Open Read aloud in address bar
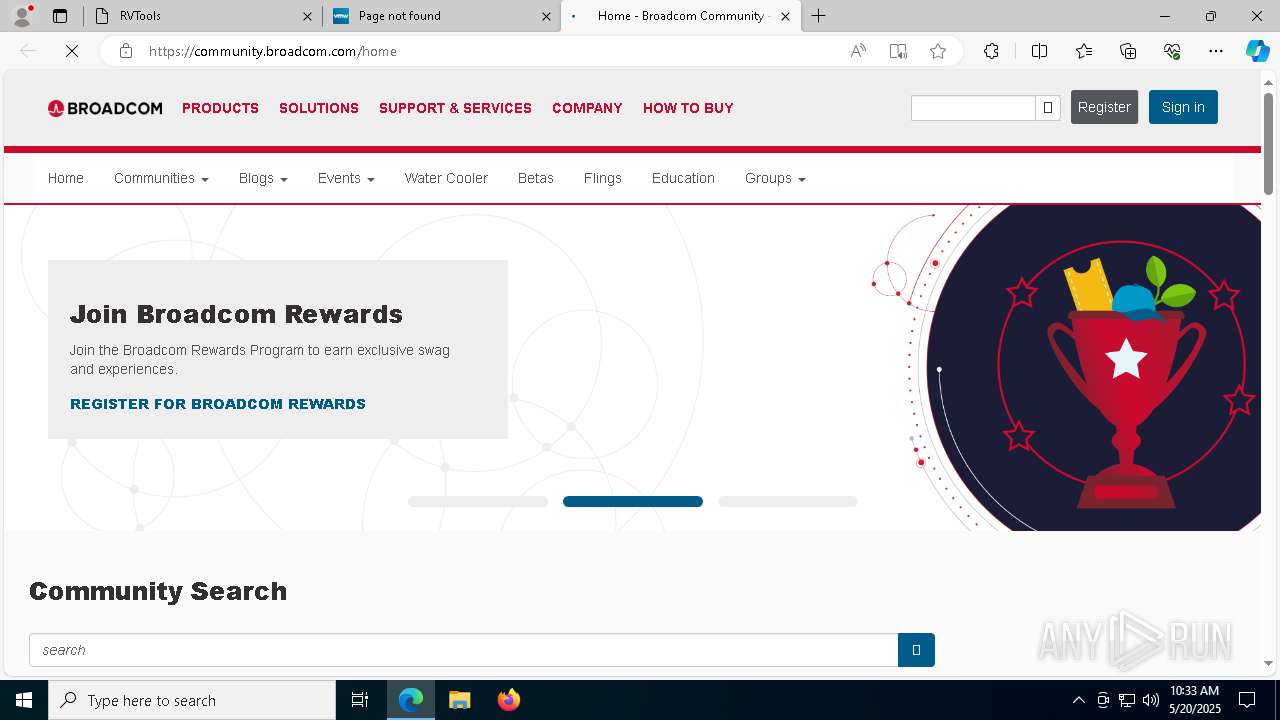The height and width of the screenshot is (720, 1280). [x=858, y=51]
